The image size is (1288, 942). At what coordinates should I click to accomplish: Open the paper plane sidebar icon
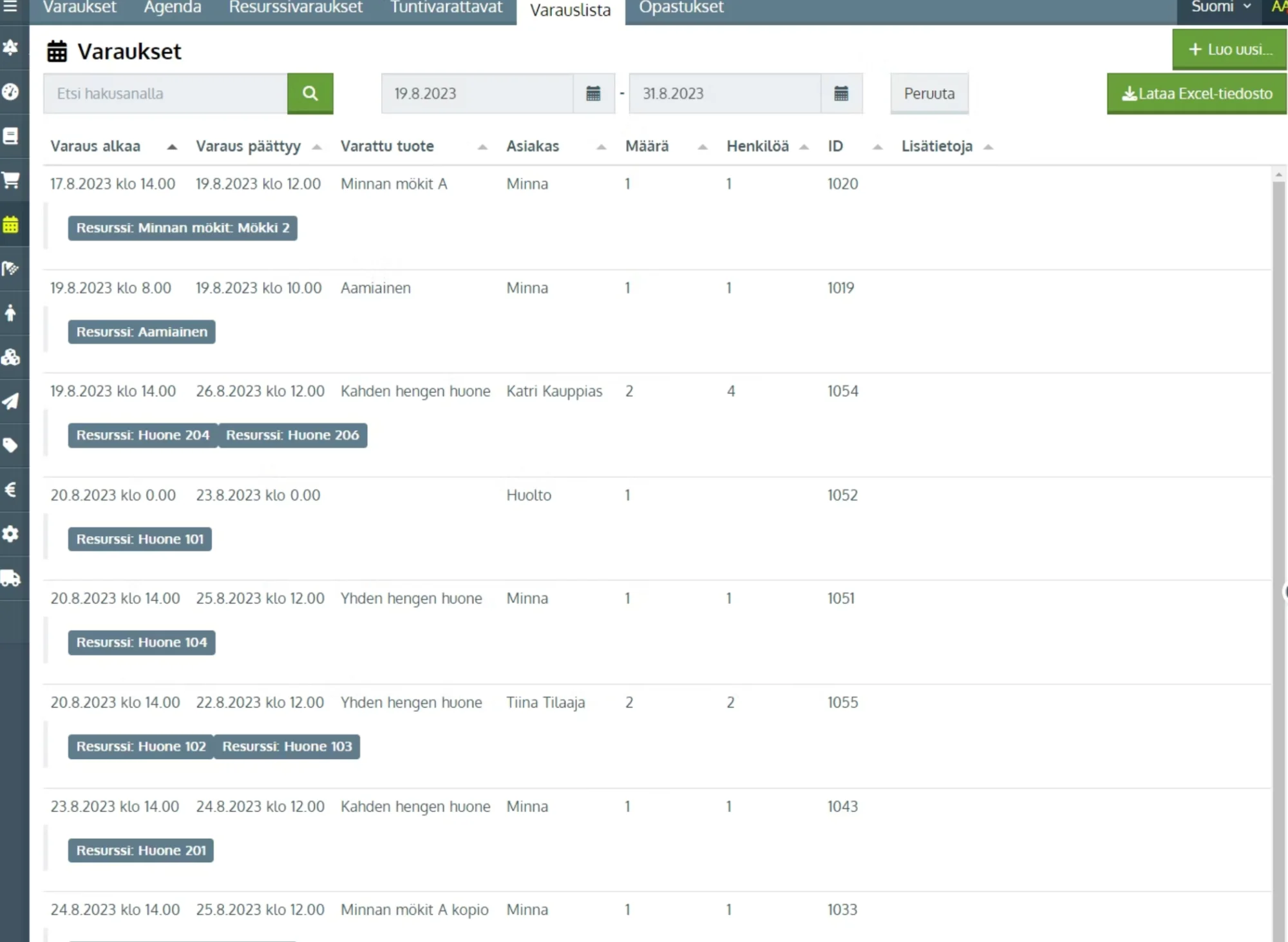tap(10, 401)
